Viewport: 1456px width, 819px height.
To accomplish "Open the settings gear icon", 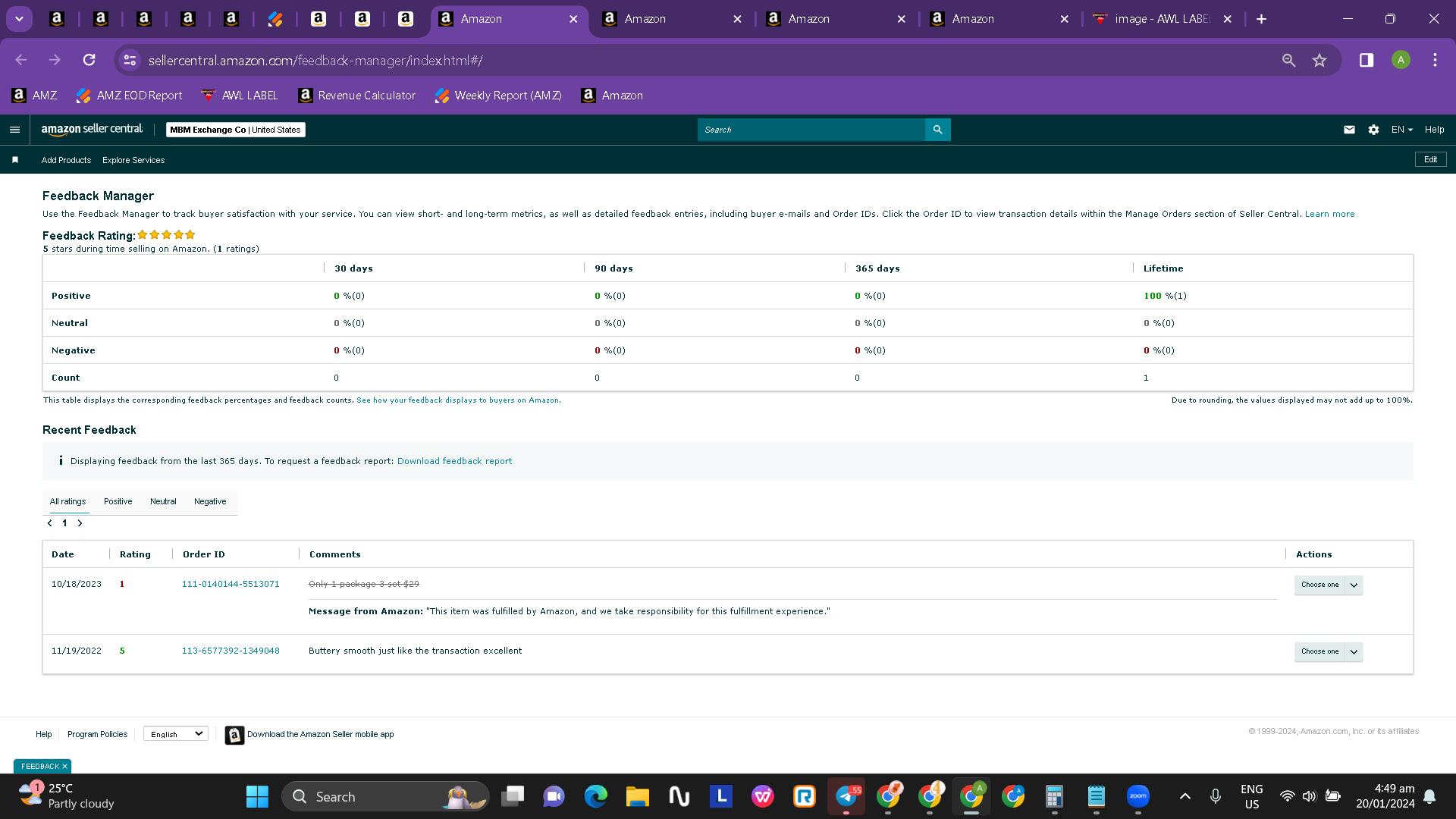I will click(1373, 130).
